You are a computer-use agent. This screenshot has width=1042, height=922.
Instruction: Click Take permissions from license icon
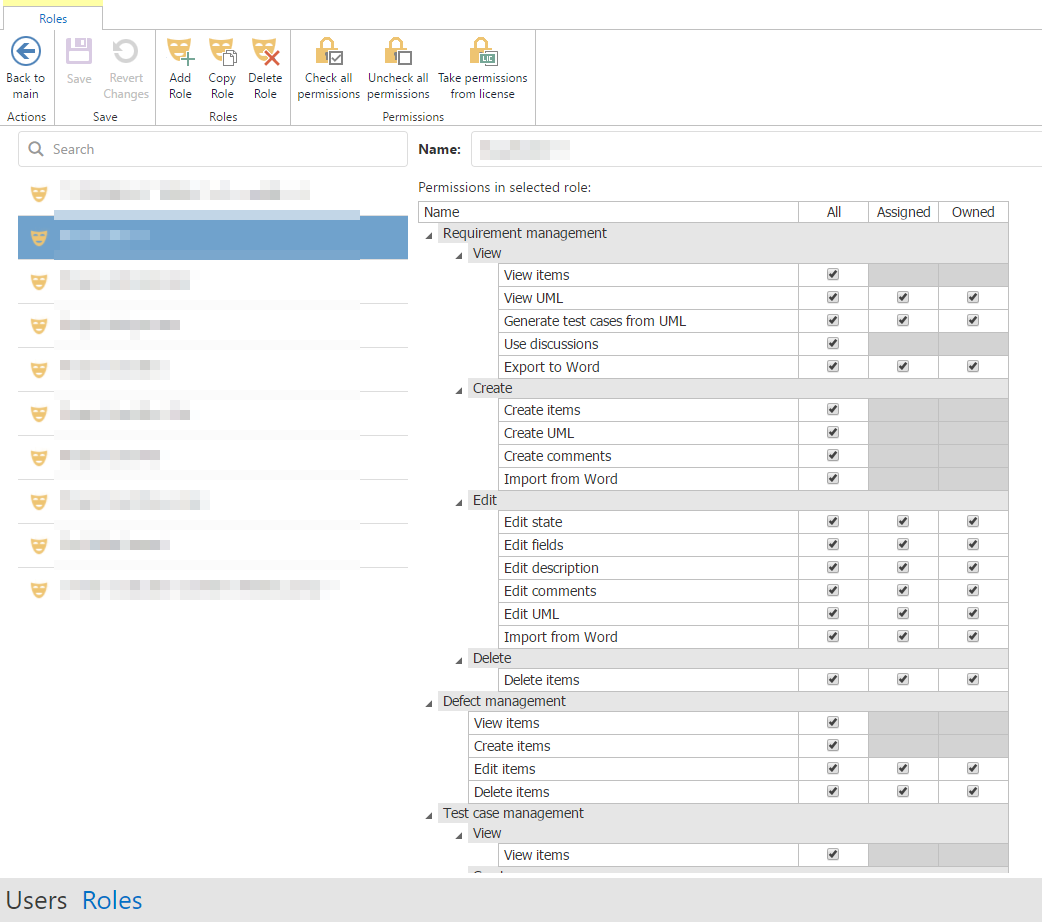482,52
